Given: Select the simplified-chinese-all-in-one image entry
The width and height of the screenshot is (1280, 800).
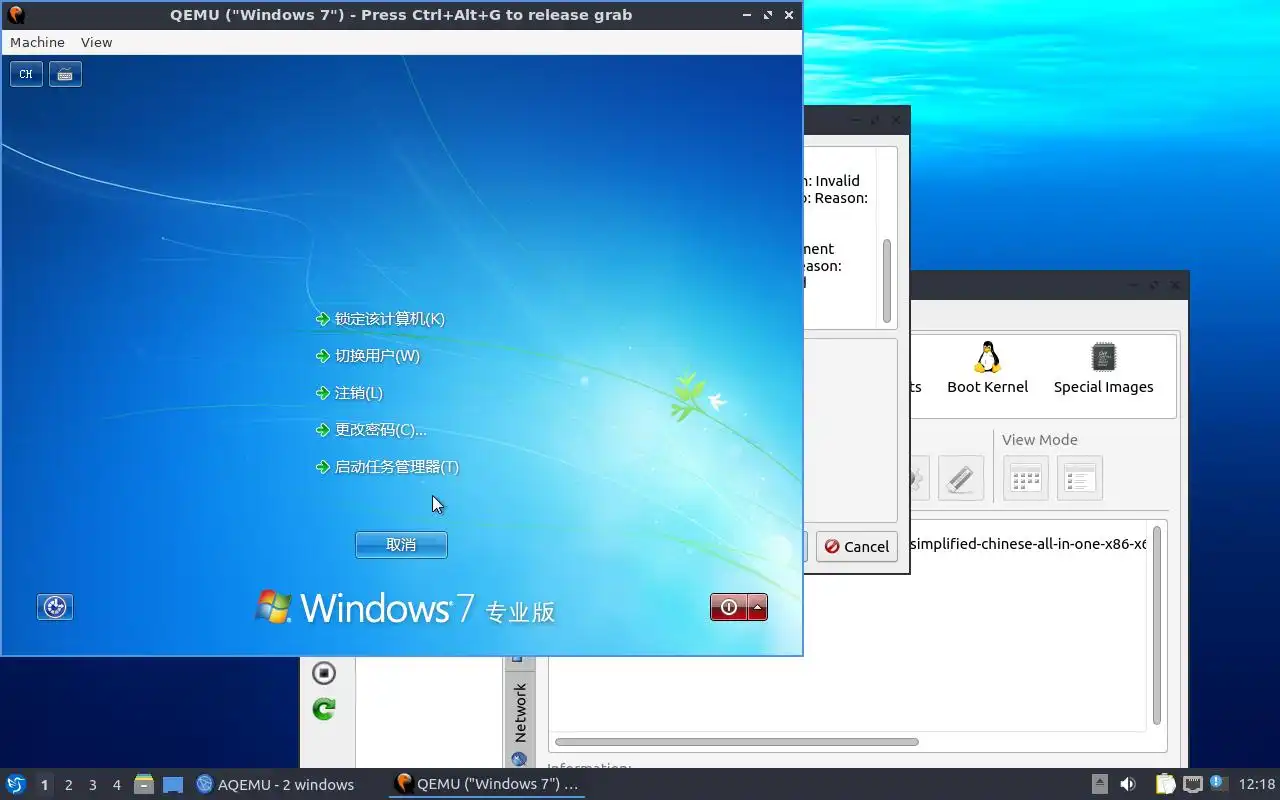Looking at the screenshot, I should [x=1030, y=544].
